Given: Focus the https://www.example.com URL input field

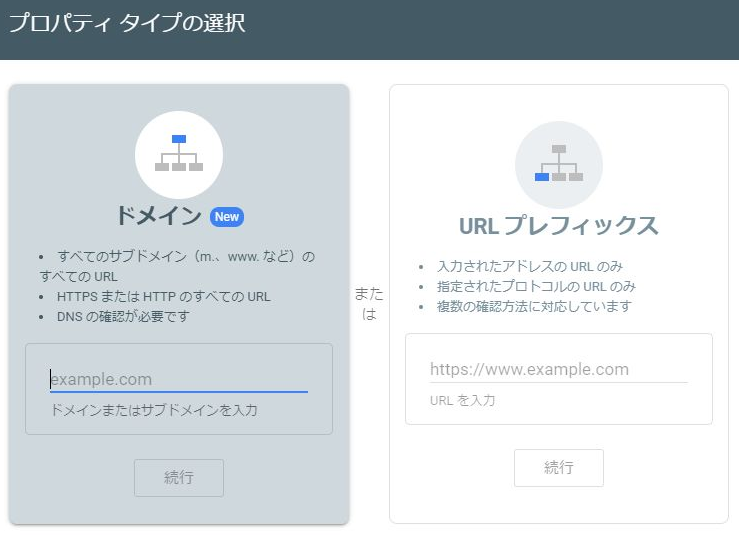Looking at the screenshot, I should (x=558, y=369).
